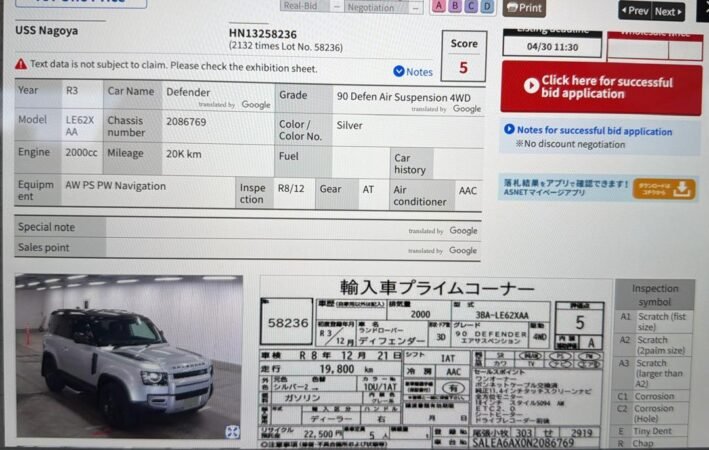Click the lilac C marker button
The height and width of the screenshot is (450, 709).
471,6
